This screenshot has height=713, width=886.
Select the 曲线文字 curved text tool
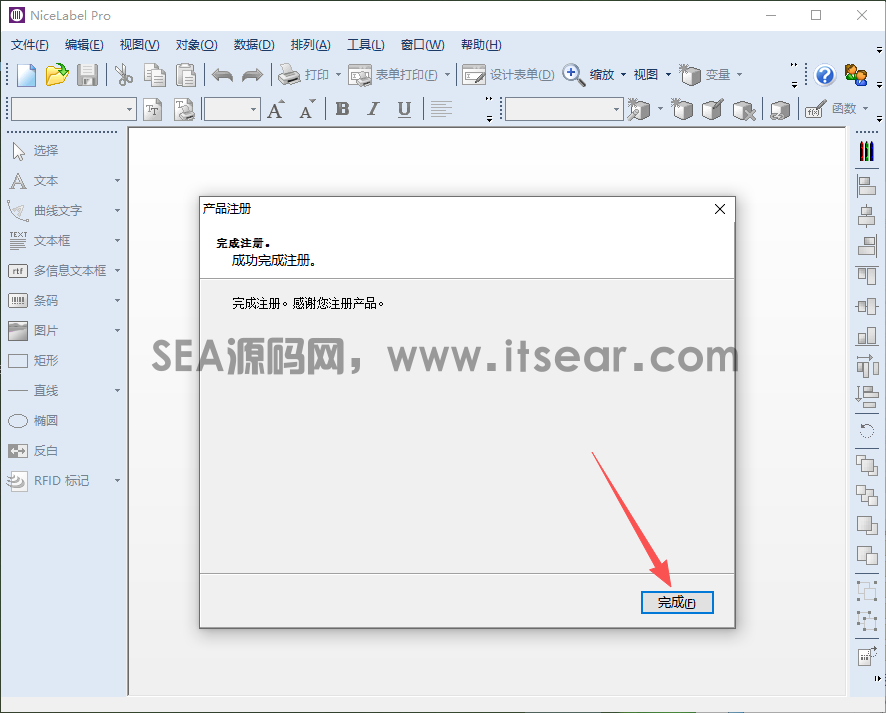pos(46,211)
